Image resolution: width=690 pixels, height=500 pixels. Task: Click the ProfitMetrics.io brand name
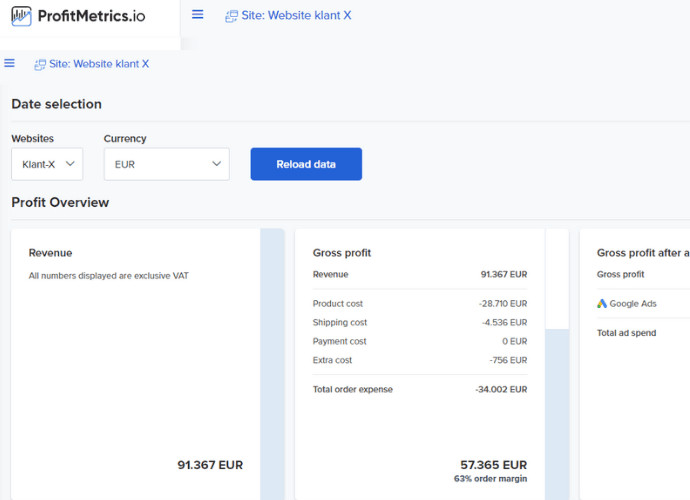[92, 16]
